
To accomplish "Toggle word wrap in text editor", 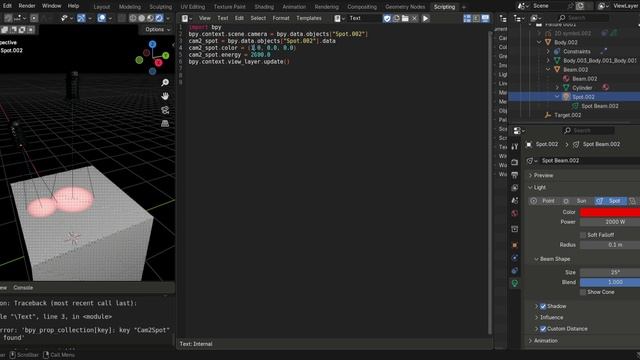I will [476, 18].
